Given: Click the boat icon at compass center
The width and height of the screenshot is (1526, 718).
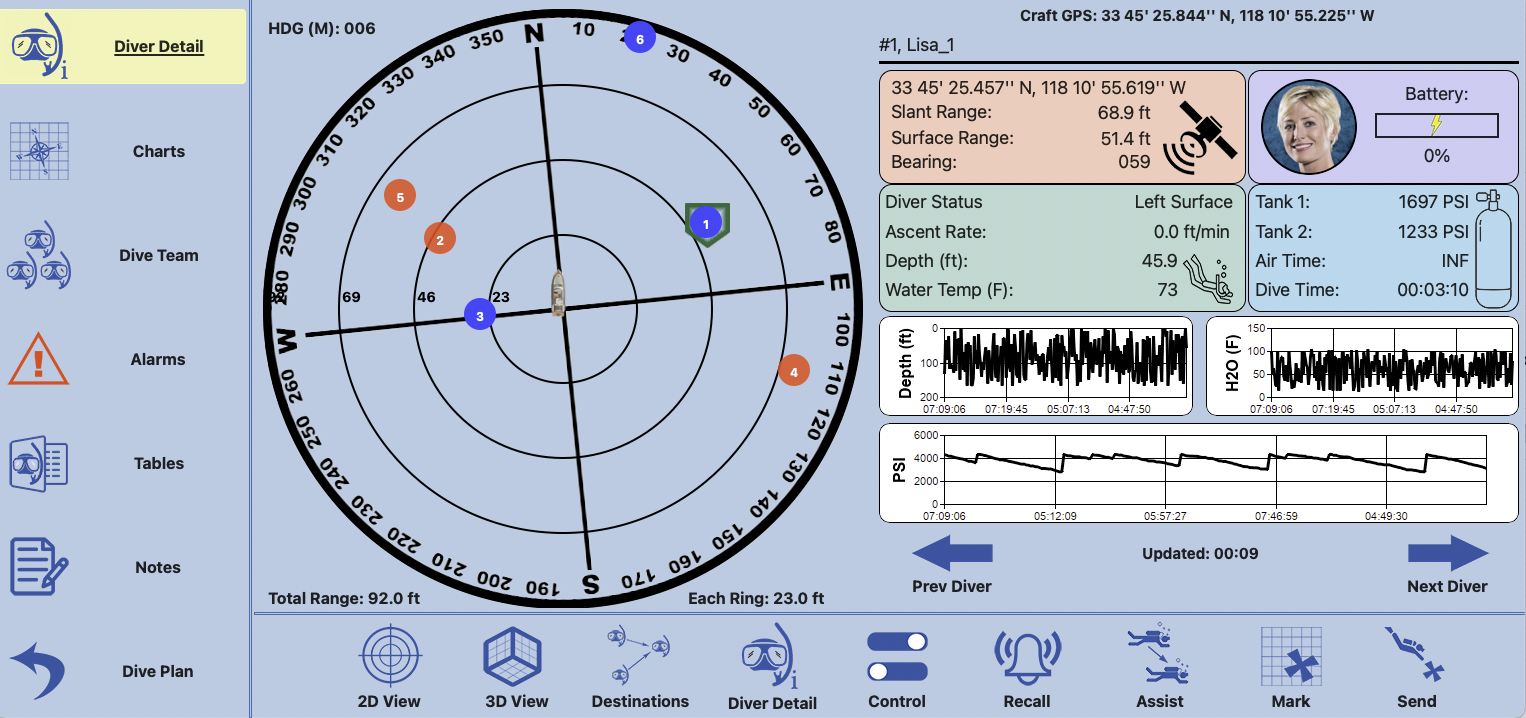Looking at the screenshot, I should point(558,295).
